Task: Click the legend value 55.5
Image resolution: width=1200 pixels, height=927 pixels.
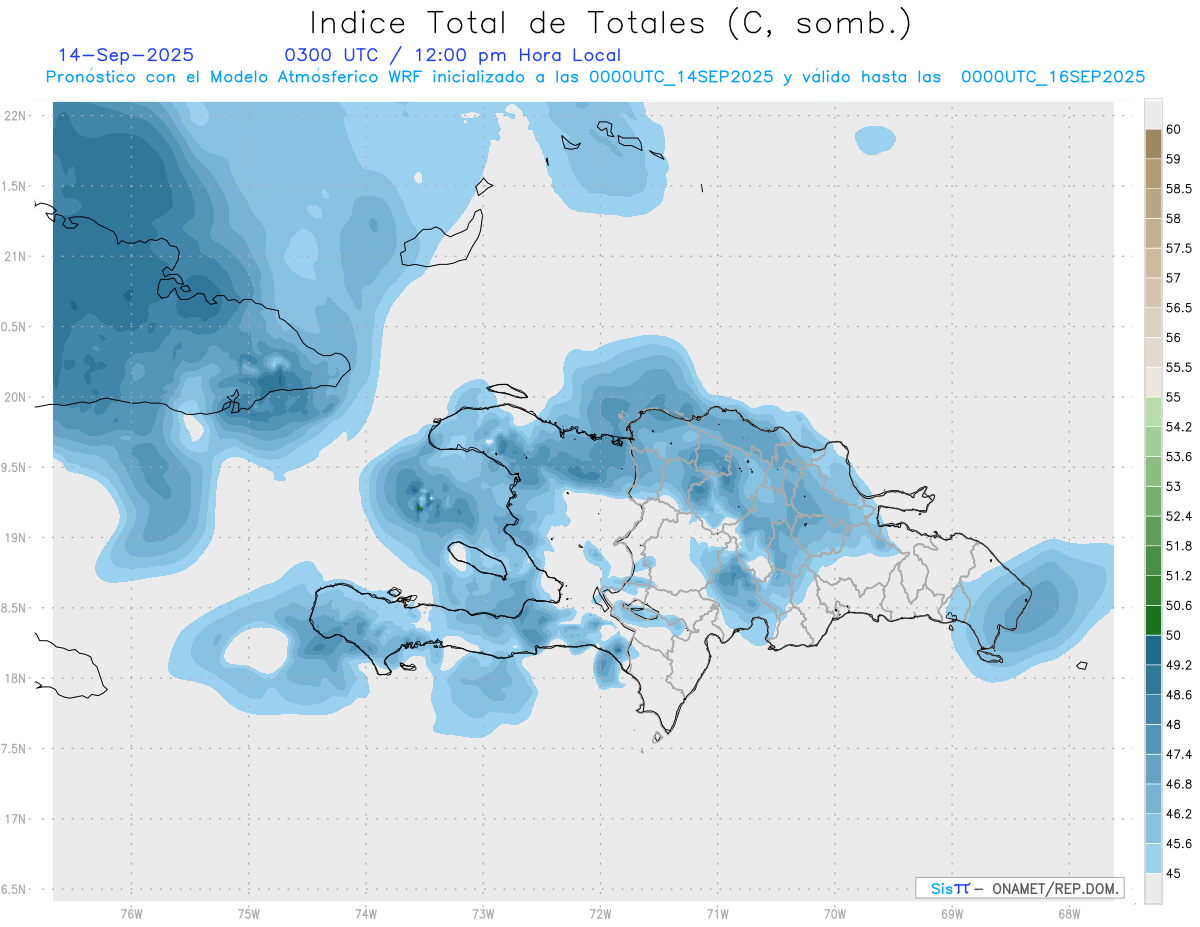Action: coord(1179,367)
